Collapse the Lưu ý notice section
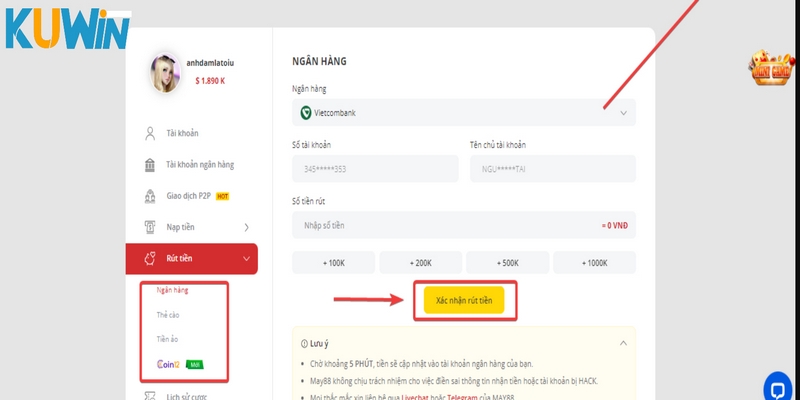This screenshot has width=800, height=400. [x=623, y=343]
